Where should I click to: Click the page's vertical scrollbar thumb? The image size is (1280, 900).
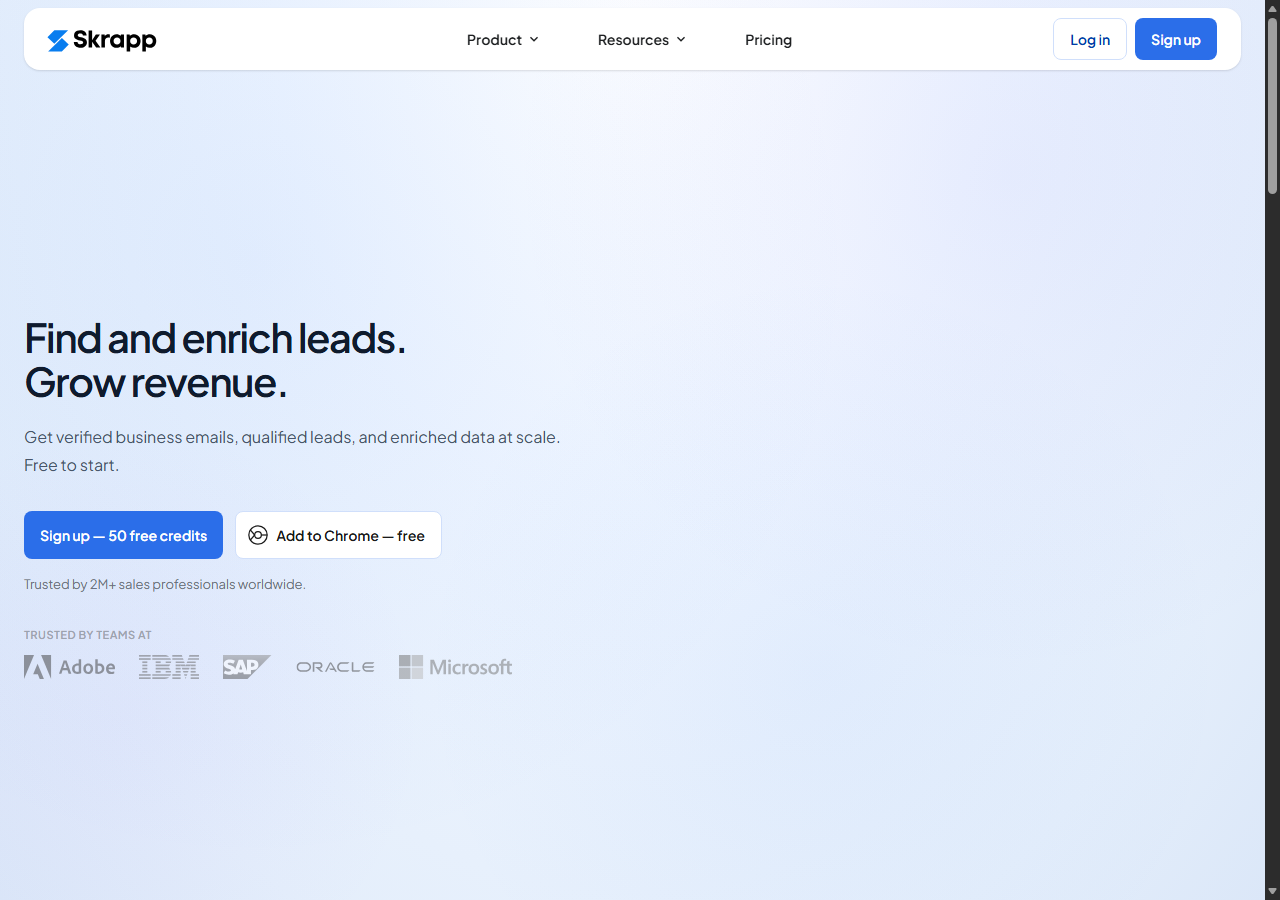(x=1272, y=105)
